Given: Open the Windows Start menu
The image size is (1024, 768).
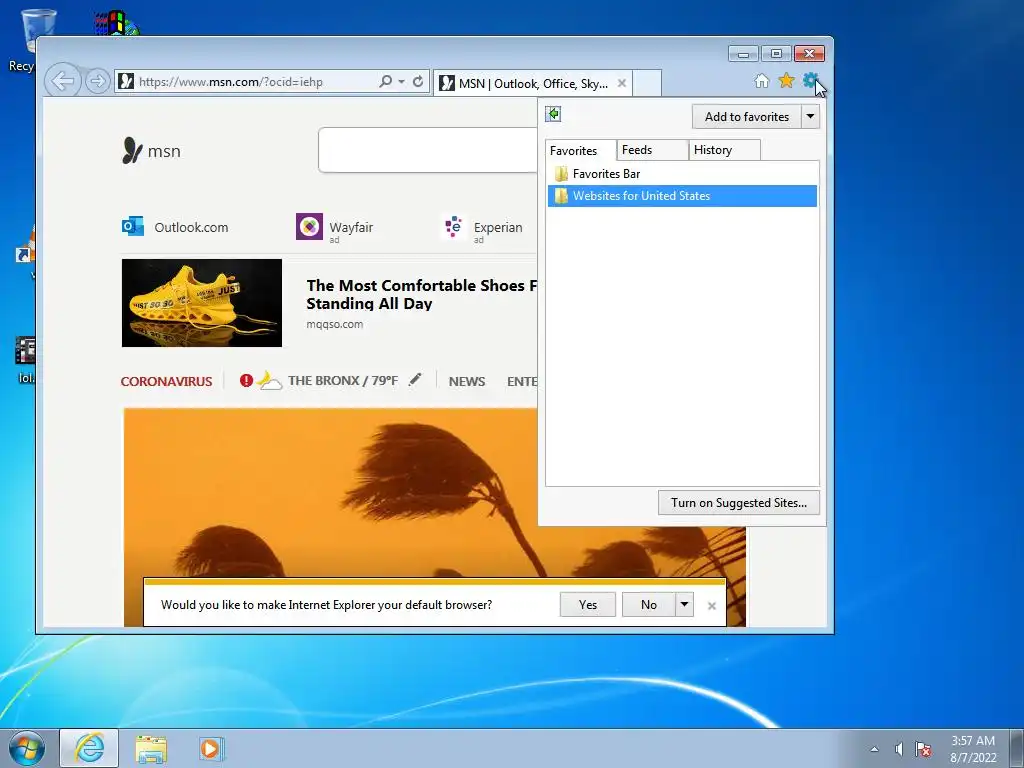Looking at the screenshot, I should pos(27,748).
